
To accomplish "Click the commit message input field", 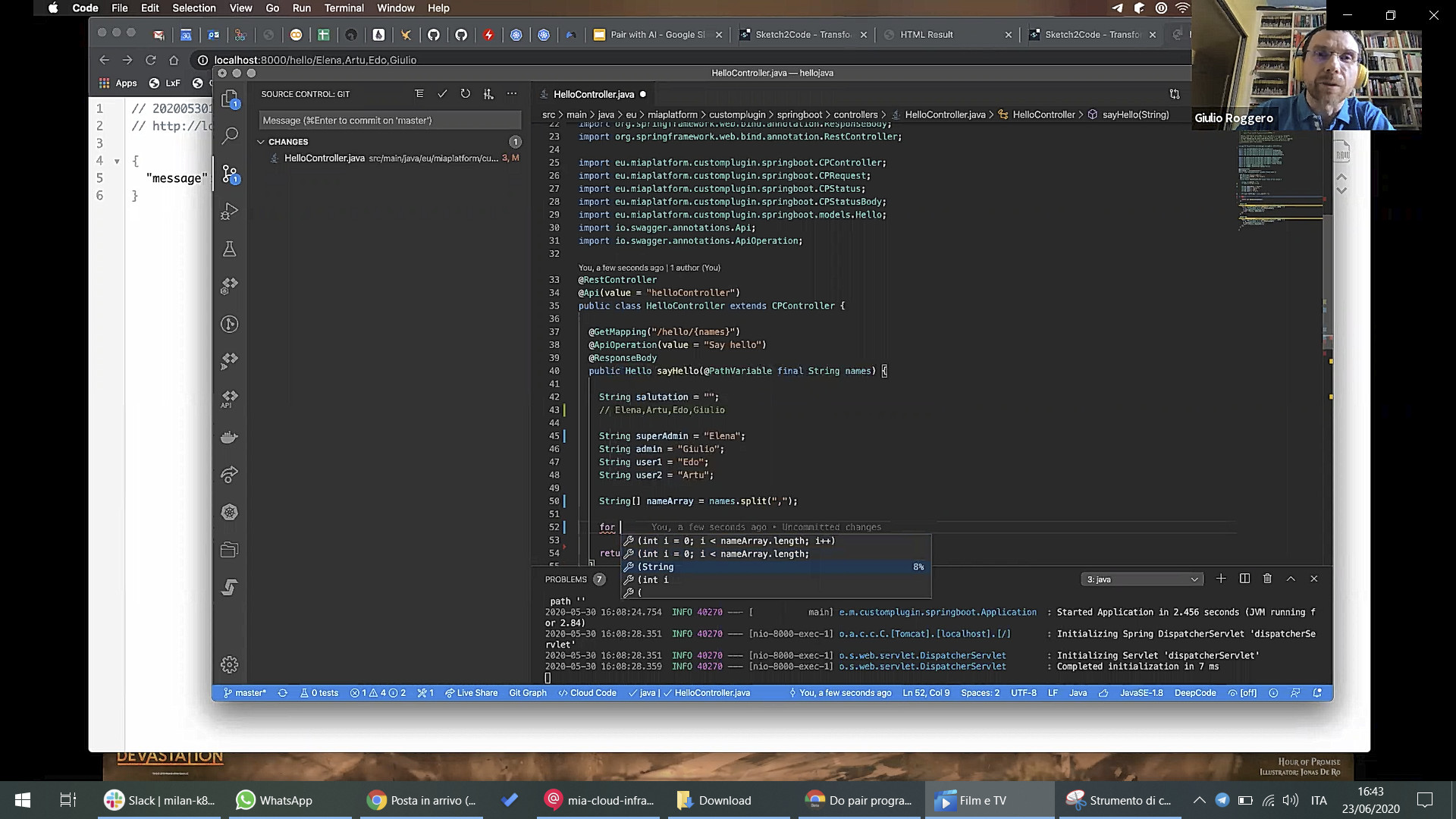I will pyautogui.click(x=390, y=121).
